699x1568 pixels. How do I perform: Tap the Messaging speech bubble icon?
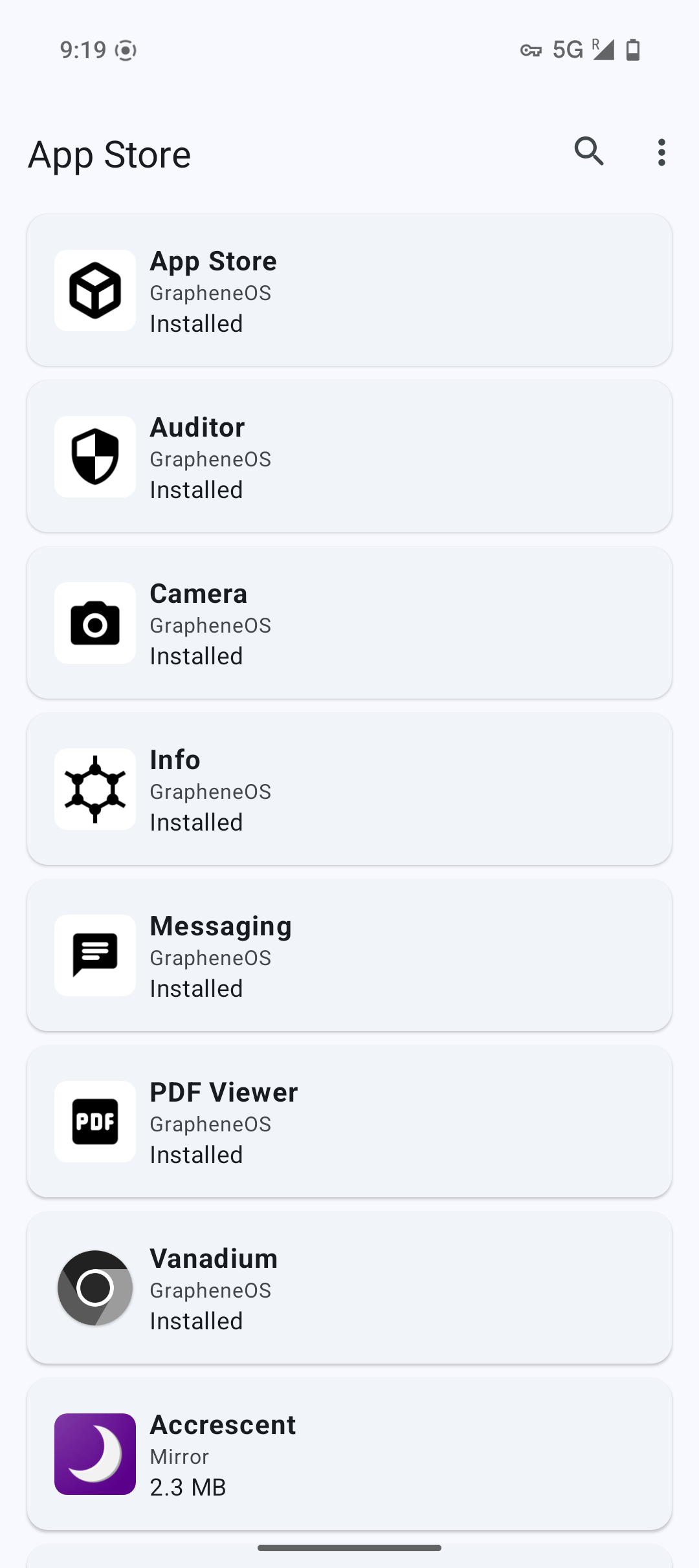coord(95,955)
